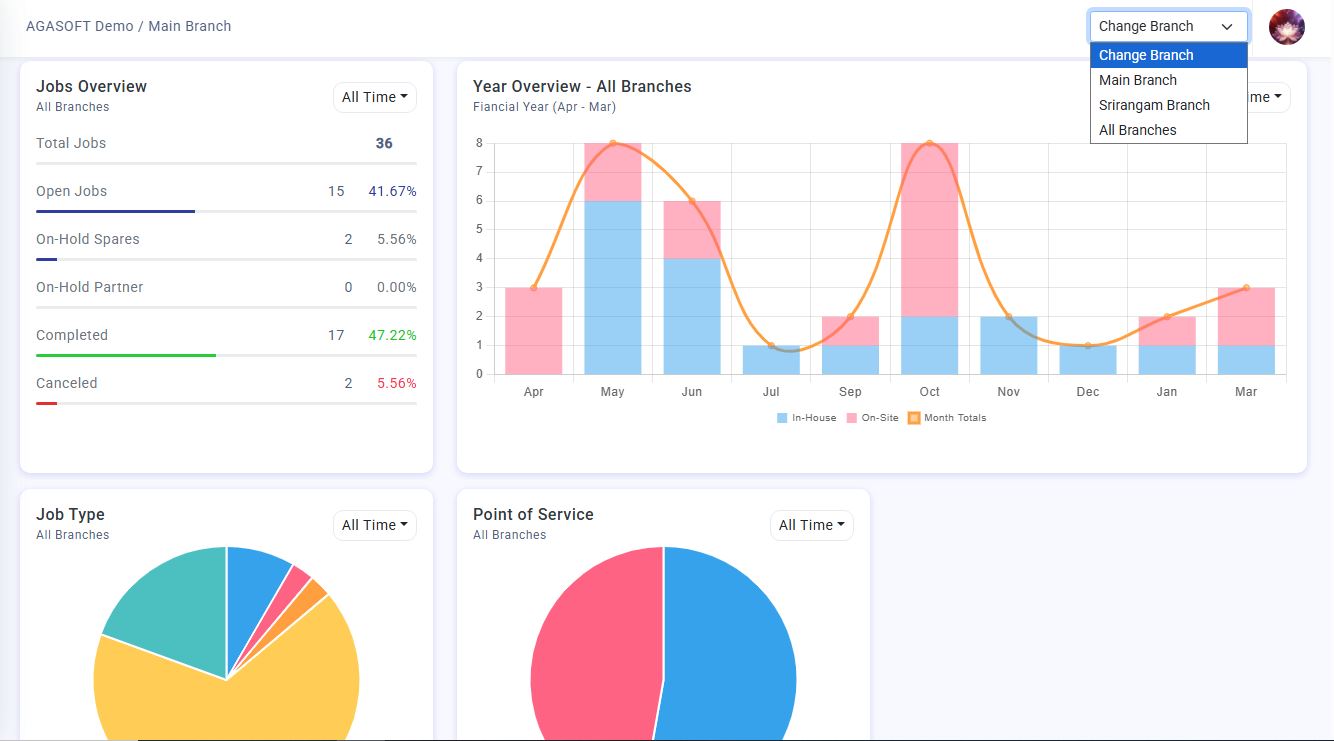Click the Dec month label on chart axis
Image resolution: width=1334 pixels, height=741 pixels.
(x=1088, y=392)
